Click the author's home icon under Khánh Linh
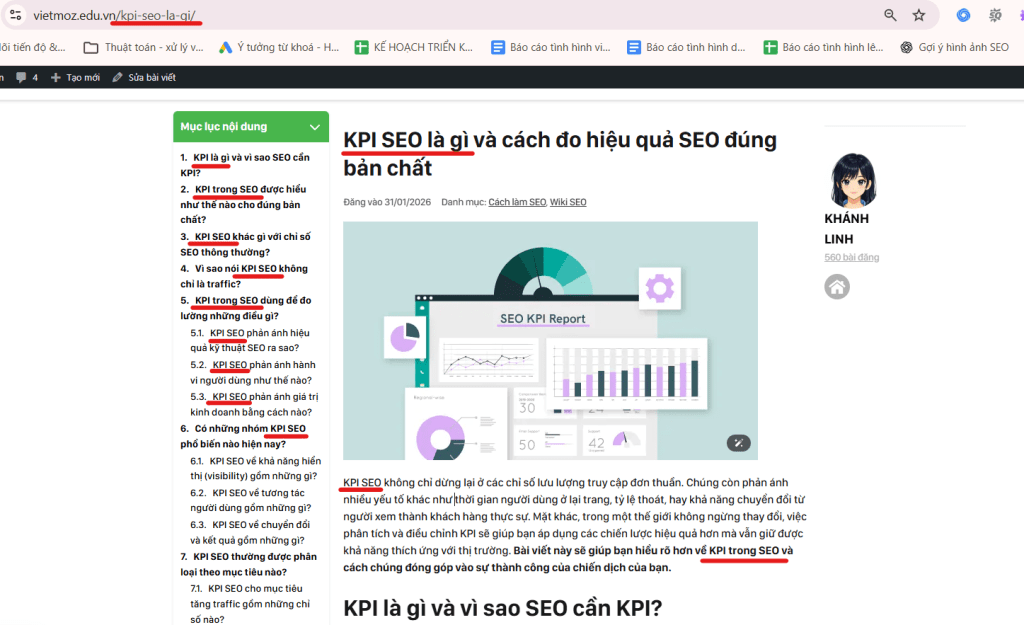The height and width of the screenshot is (625, 1024). [837, 287]
